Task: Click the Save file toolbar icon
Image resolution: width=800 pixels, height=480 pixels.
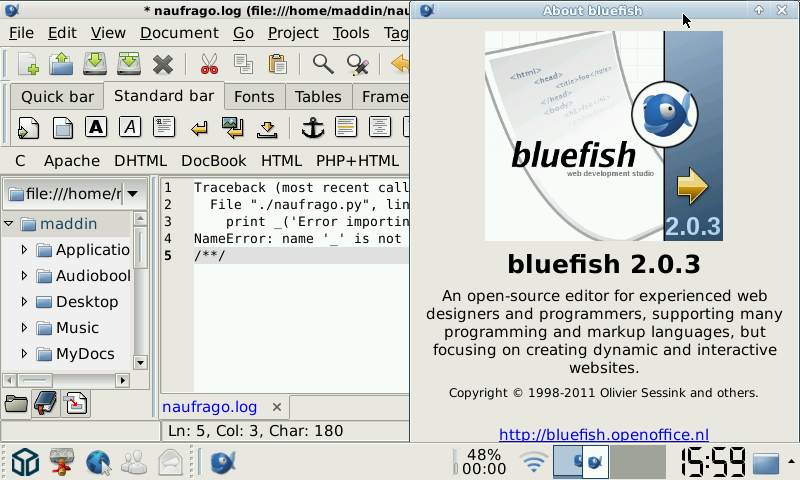Action: pyautogui.click(x=95, y=64)
